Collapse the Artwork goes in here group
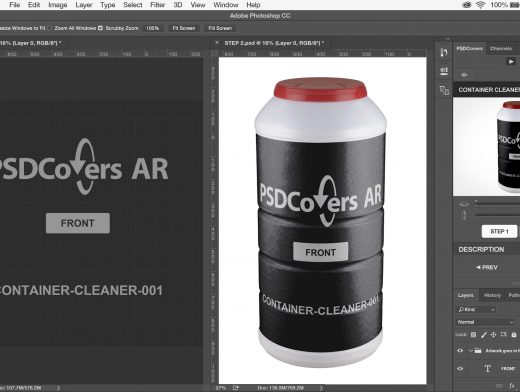Viewport: 520px width, 392px height. point(470,351)
